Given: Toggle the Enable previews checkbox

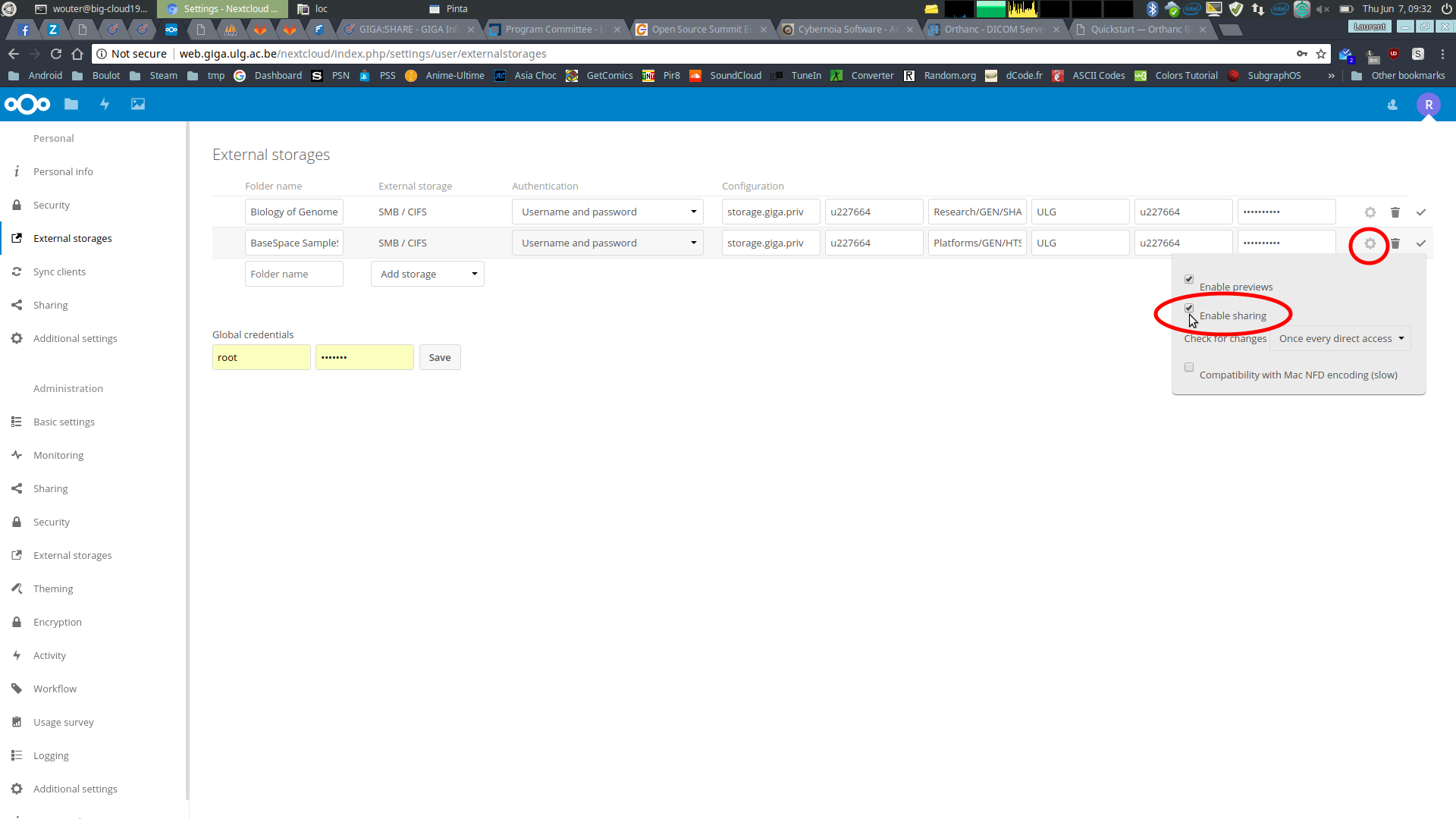Looking at the screenshot, I should coord(1189,279).
